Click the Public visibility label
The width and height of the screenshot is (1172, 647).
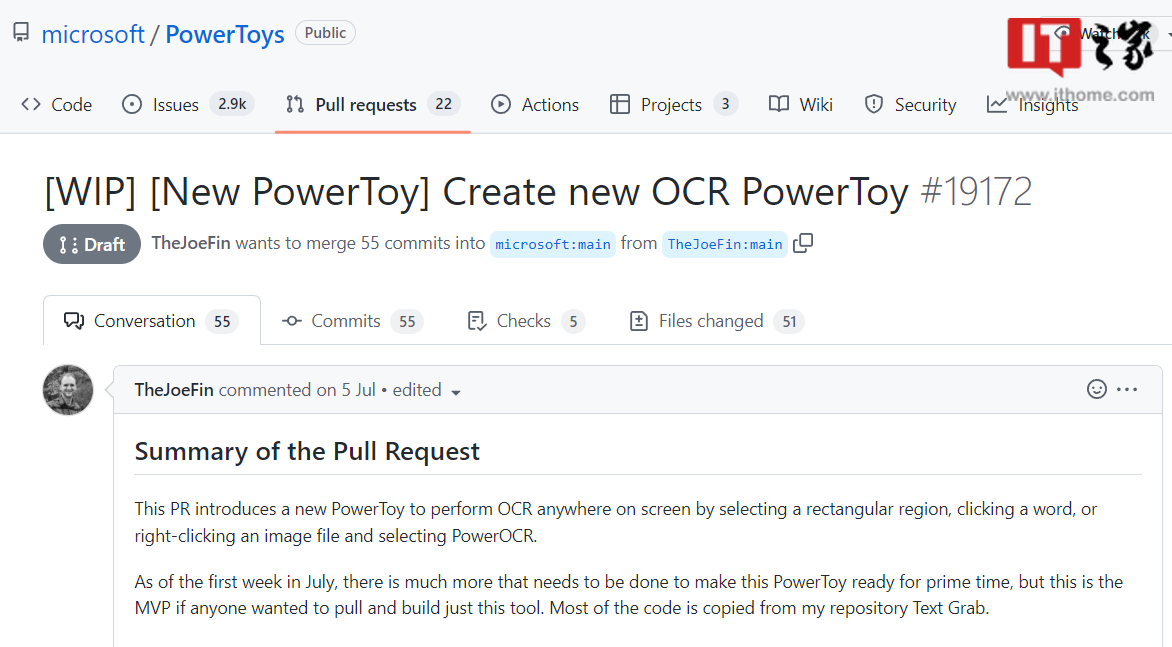[325, 33]
